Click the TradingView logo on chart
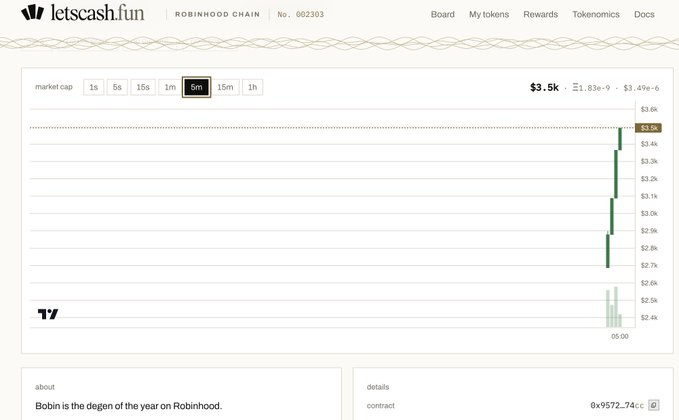Image resolution: width=679 pixels, height=420 pixels. pos(48,314)
